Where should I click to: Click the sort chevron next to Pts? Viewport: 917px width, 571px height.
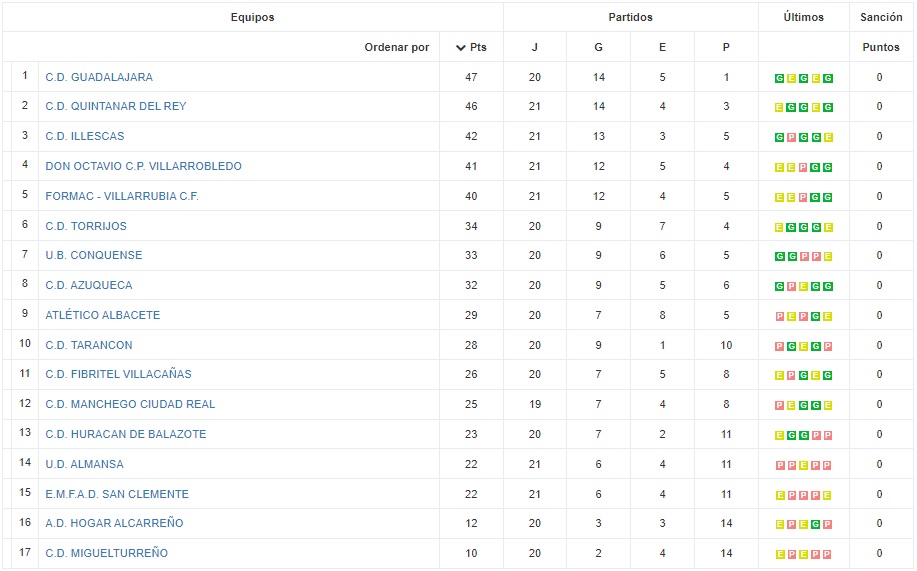pyautogui.click(x=460, y=47)
